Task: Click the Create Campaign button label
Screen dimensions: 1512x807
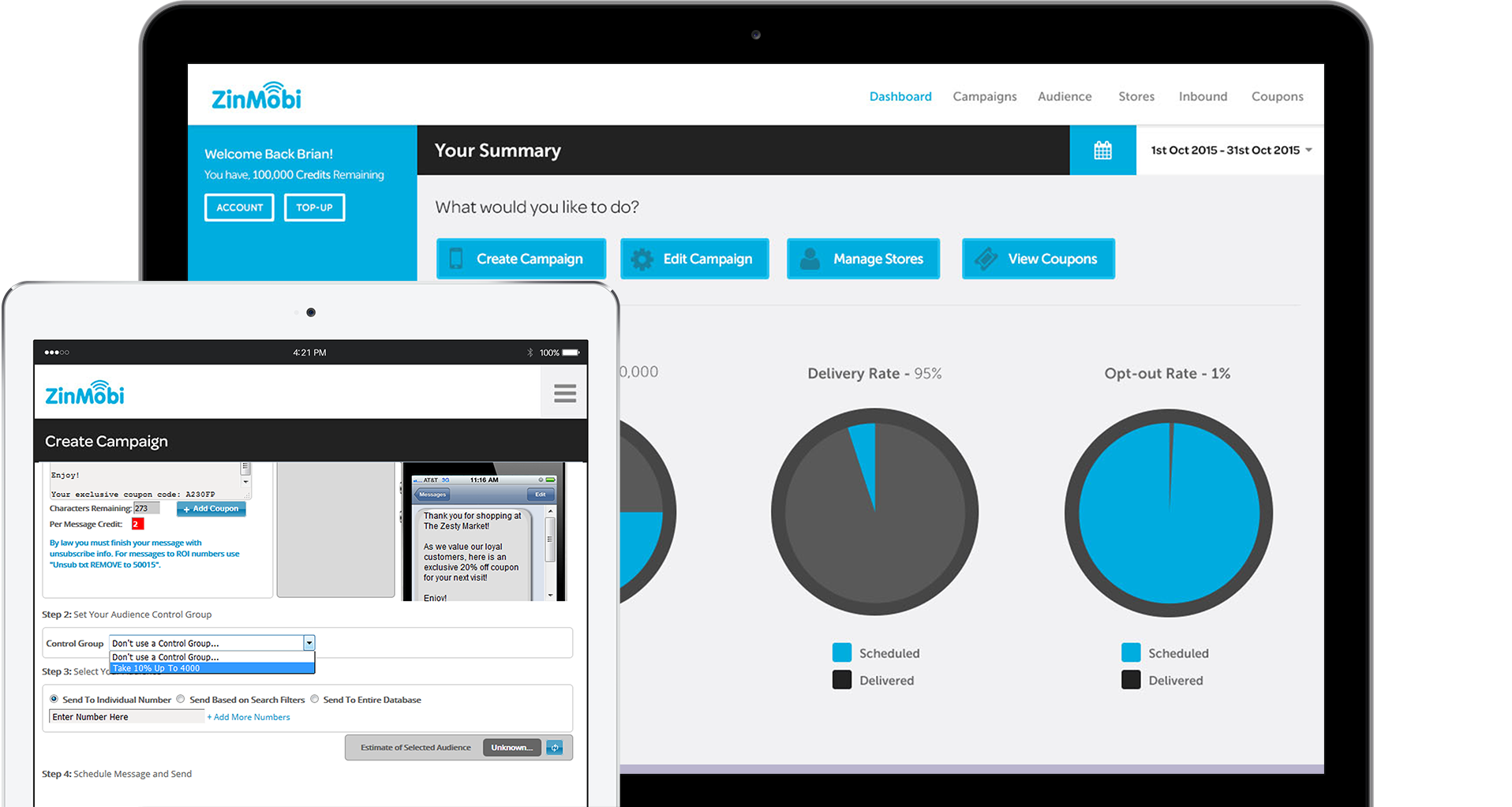Action: (x=530, y=259)
